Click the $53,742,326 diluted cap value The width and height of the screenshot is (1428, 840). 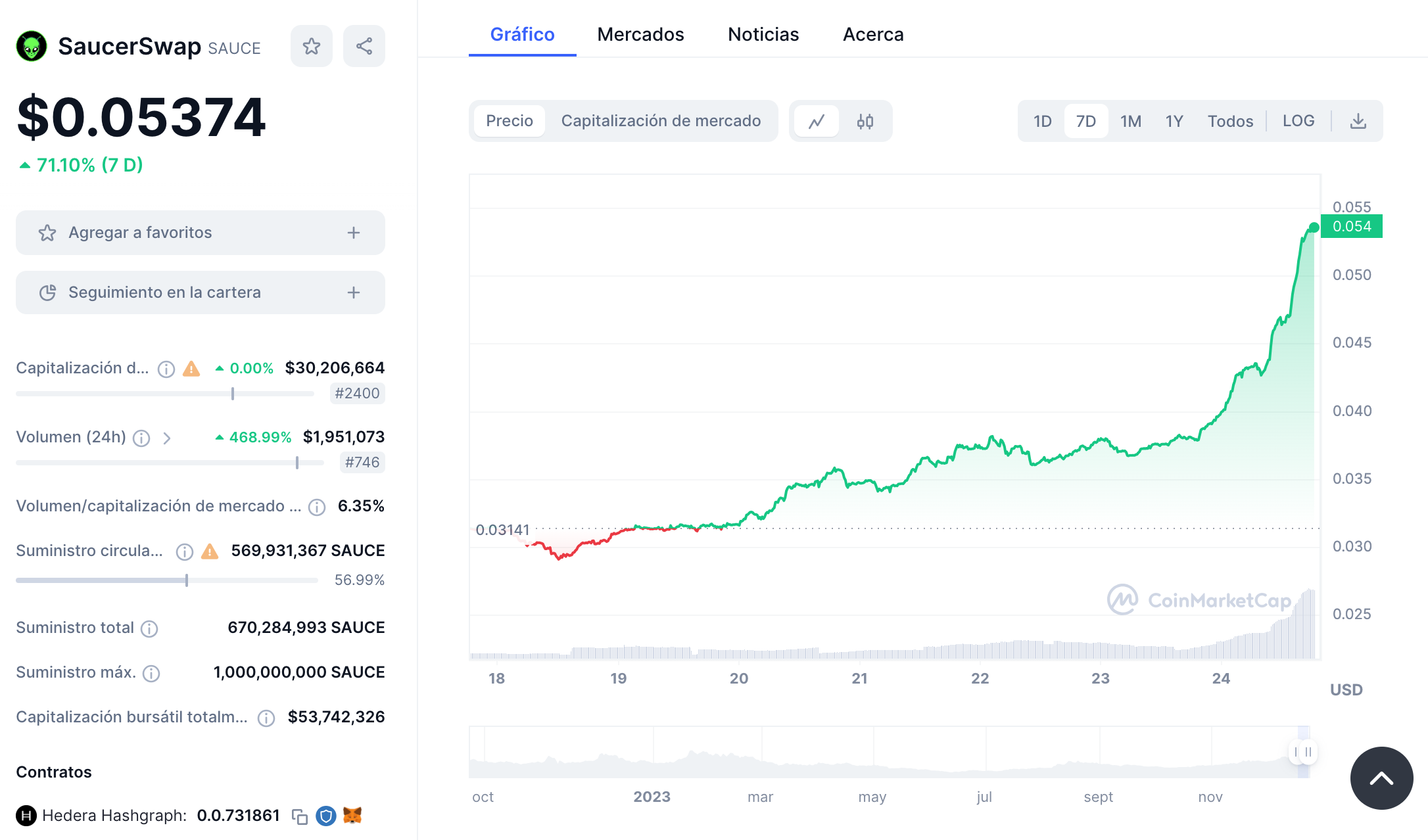click(x=336, y=717)
